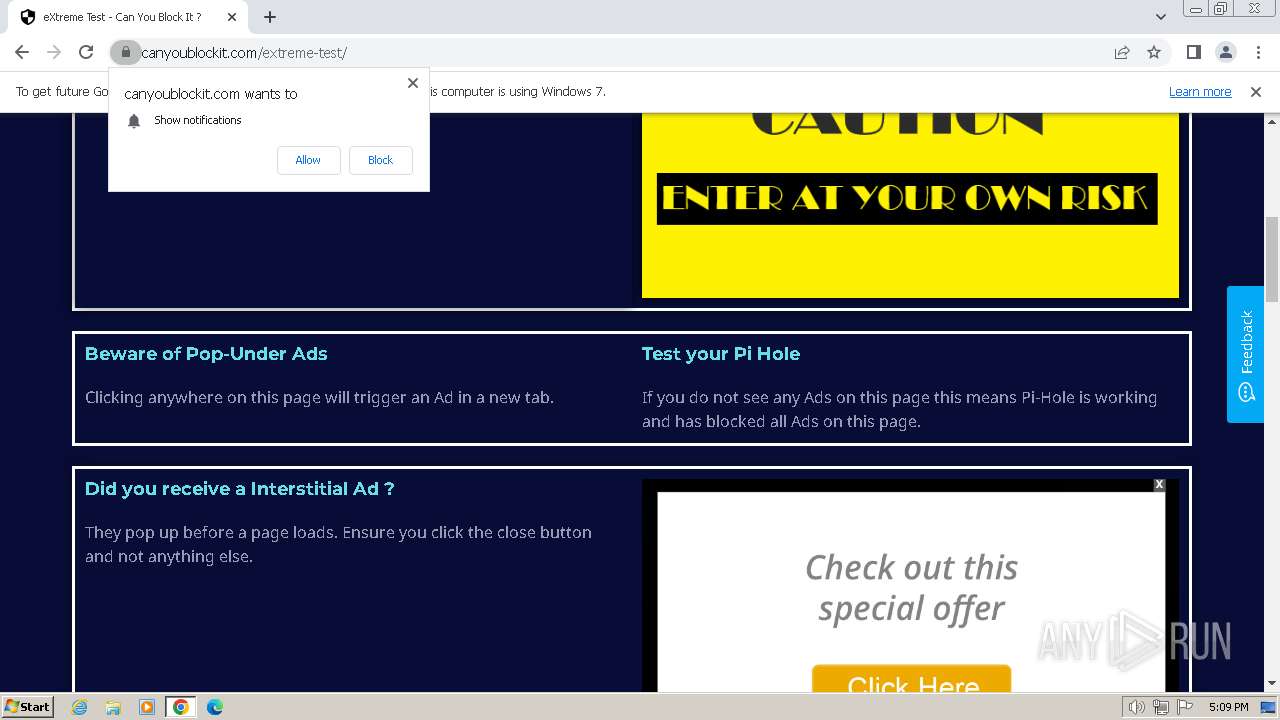Viewport: 1280px width, 720px height.
Task: Click the bell icon beside Show notifications
Action: click(134, 121)
